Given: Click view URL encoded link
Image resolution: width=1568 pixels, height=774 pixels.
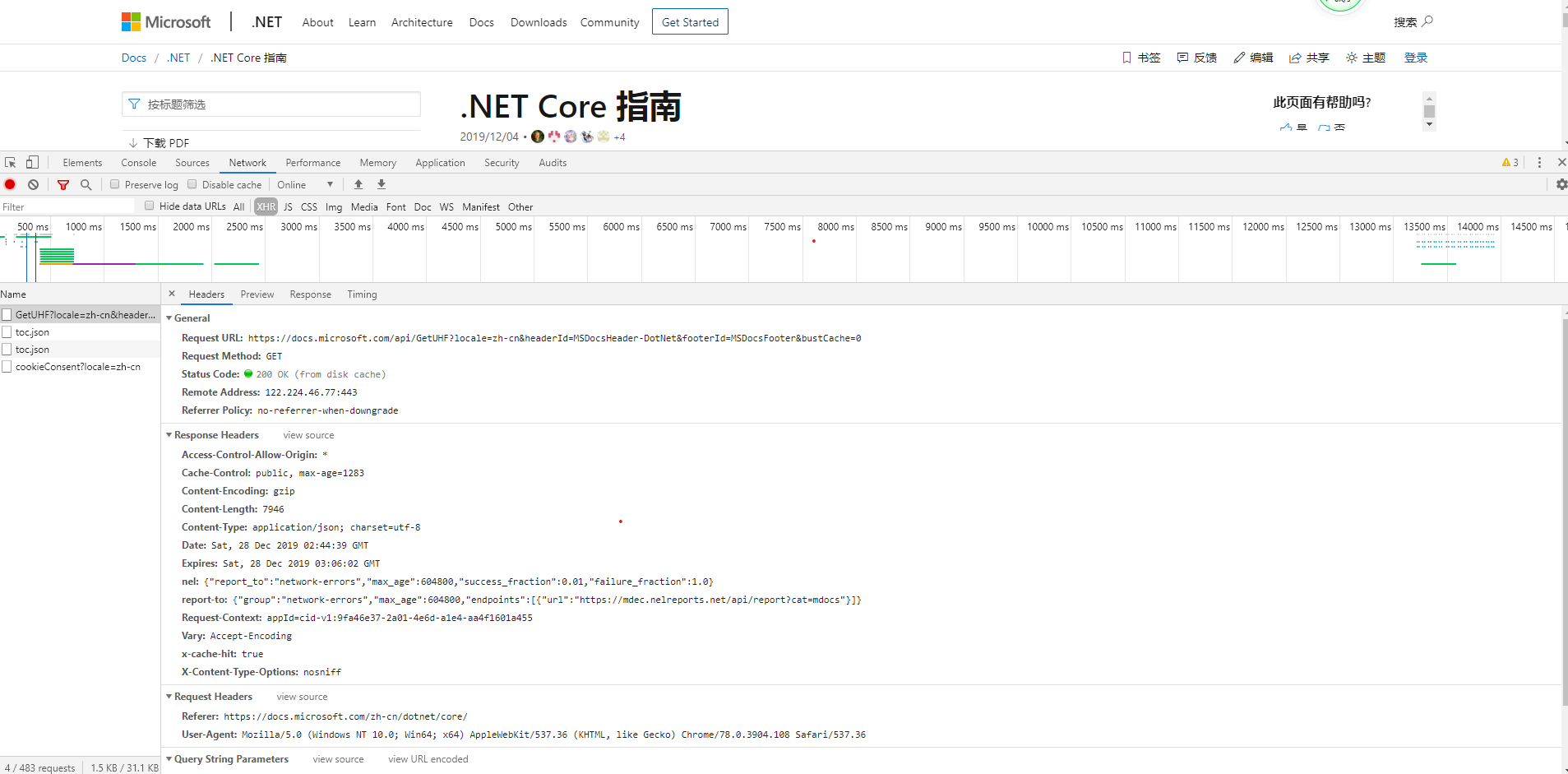Looking at the screenshot, I should [x=428, y=759].
